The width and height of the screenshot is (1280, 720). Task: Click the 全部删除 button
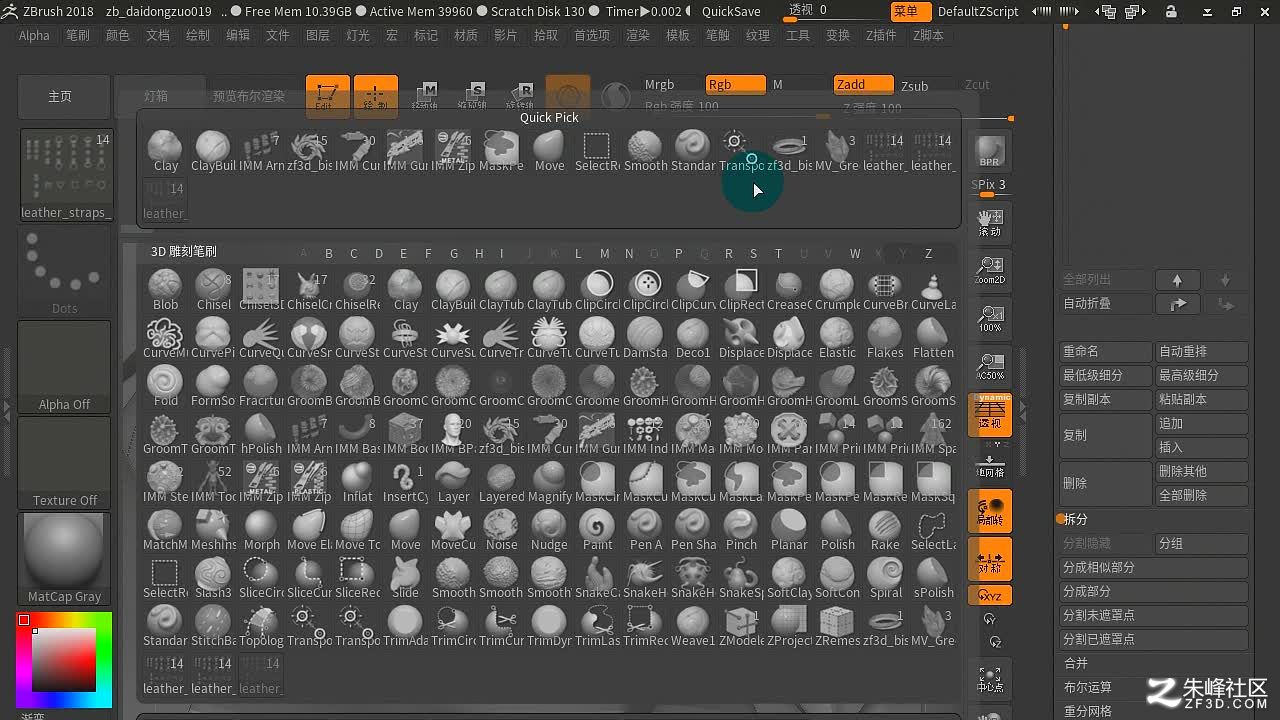pos(1202,495)
